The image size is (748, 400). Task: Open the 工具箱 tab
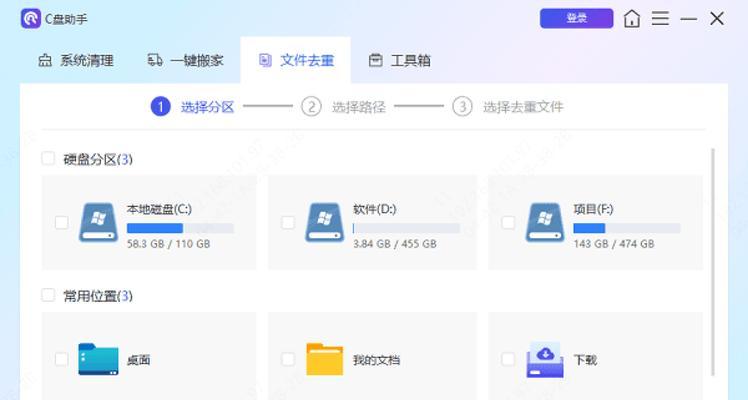coord(400,61)
